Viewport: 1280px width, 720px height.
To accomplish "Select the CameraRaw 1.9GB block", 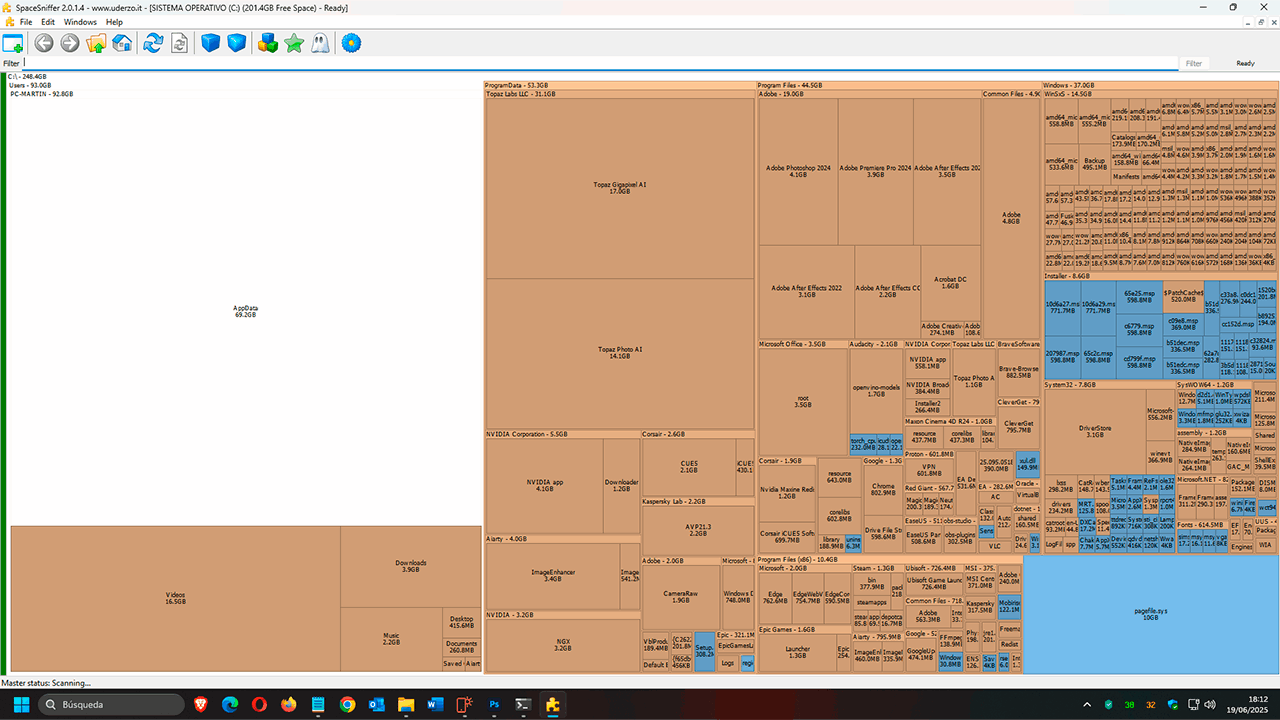I will pyautogui.click(x=681, y=597).
